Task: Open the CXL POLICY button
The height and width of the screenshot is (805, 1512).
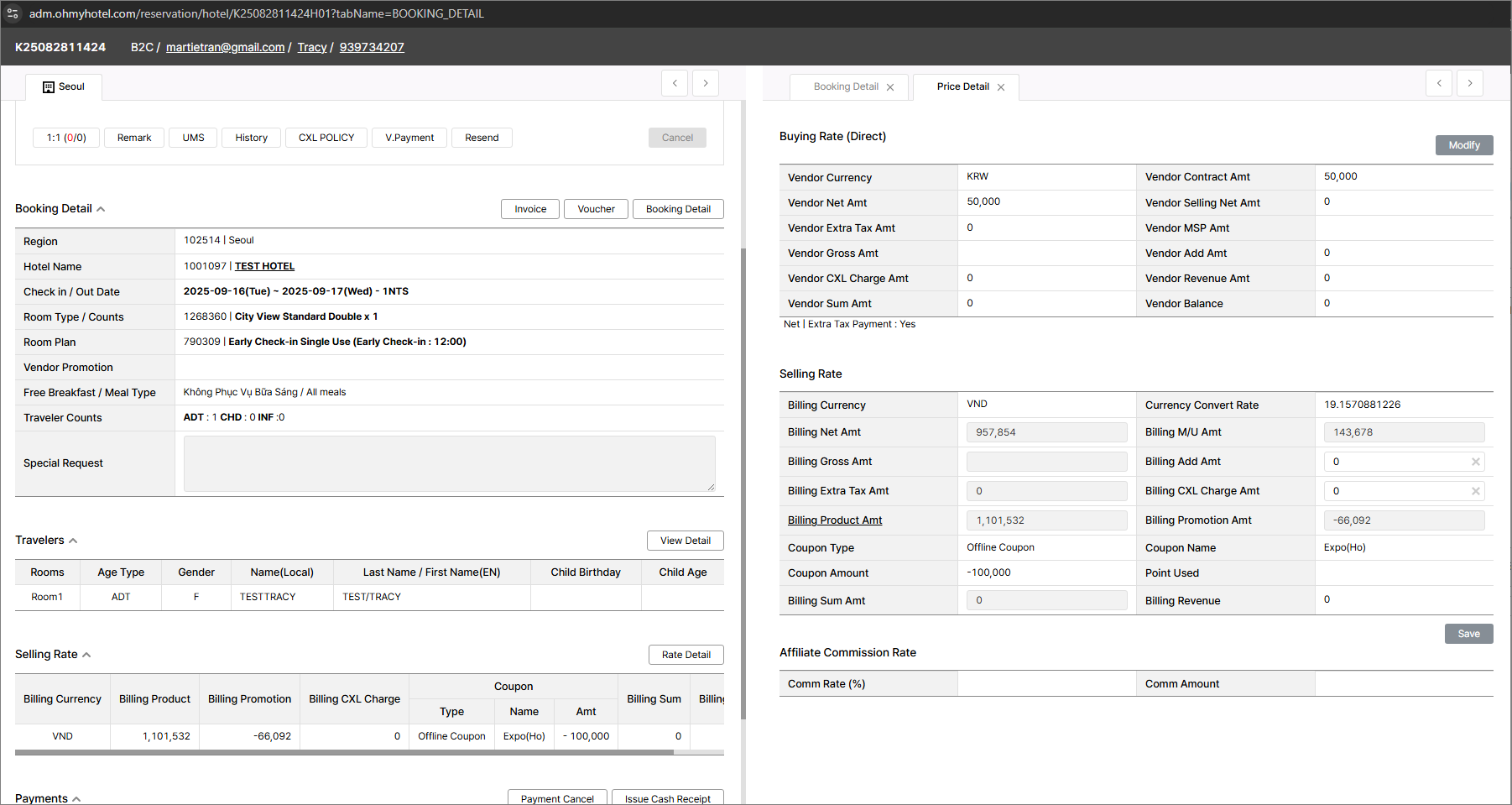Action: coord(326,138)
